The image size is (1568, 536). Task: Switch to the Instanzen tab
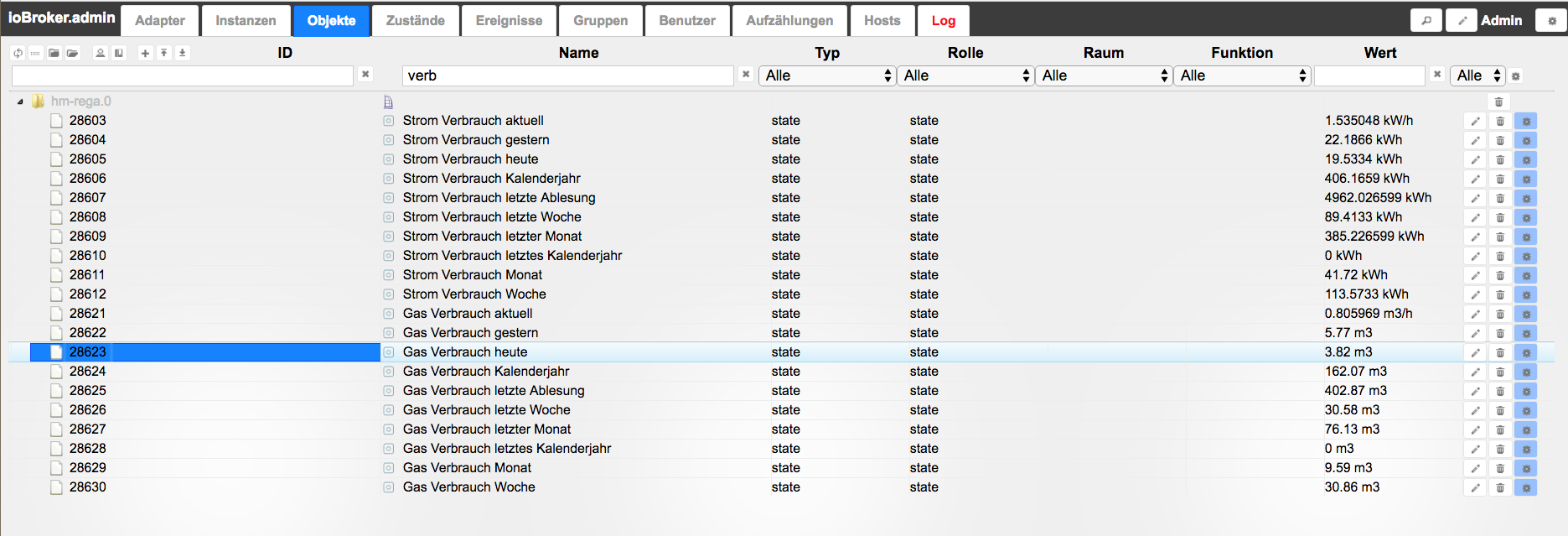(246, 20)
